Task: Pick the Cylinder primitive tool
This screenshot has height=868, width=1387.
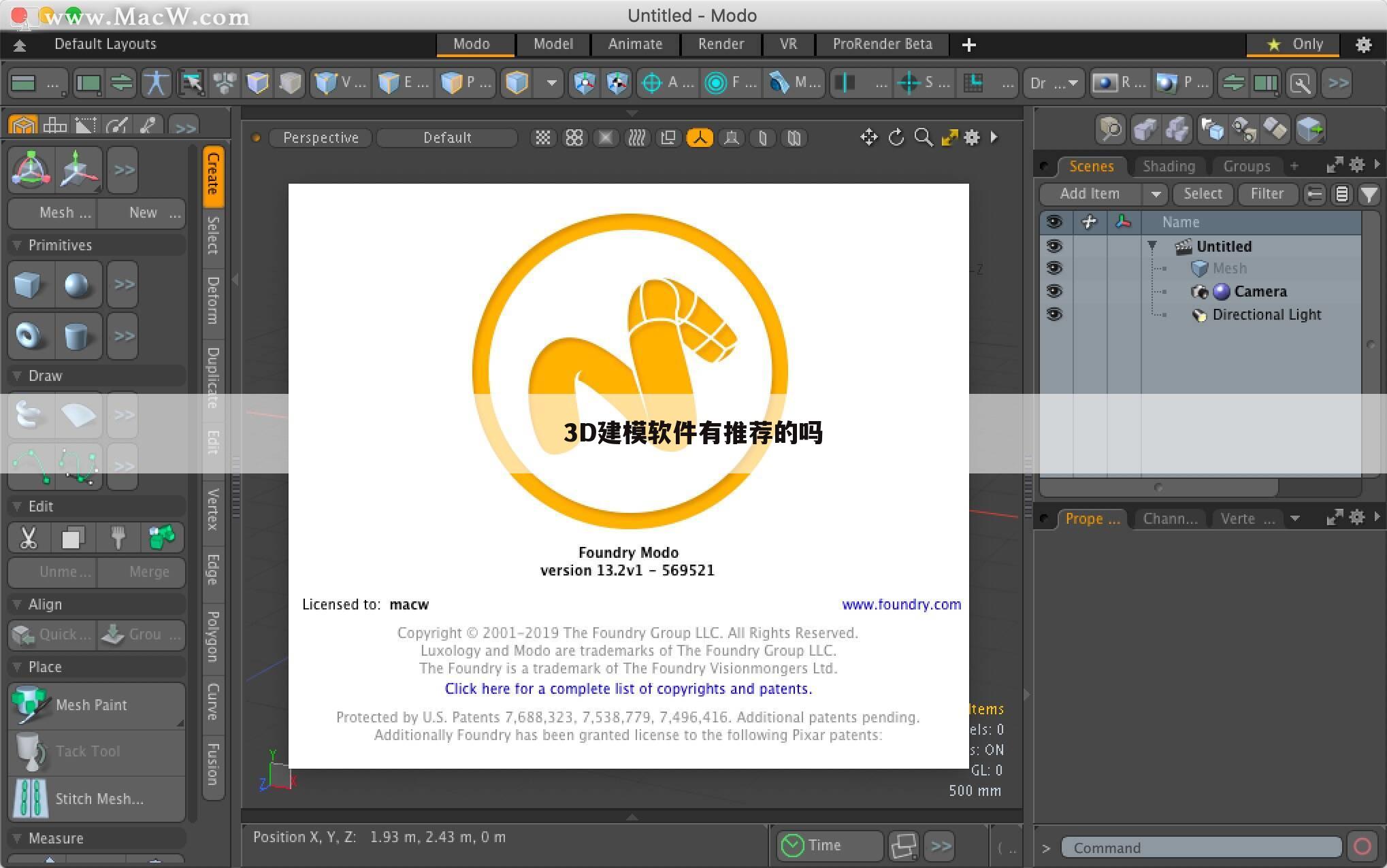Action: pos(77,336)
